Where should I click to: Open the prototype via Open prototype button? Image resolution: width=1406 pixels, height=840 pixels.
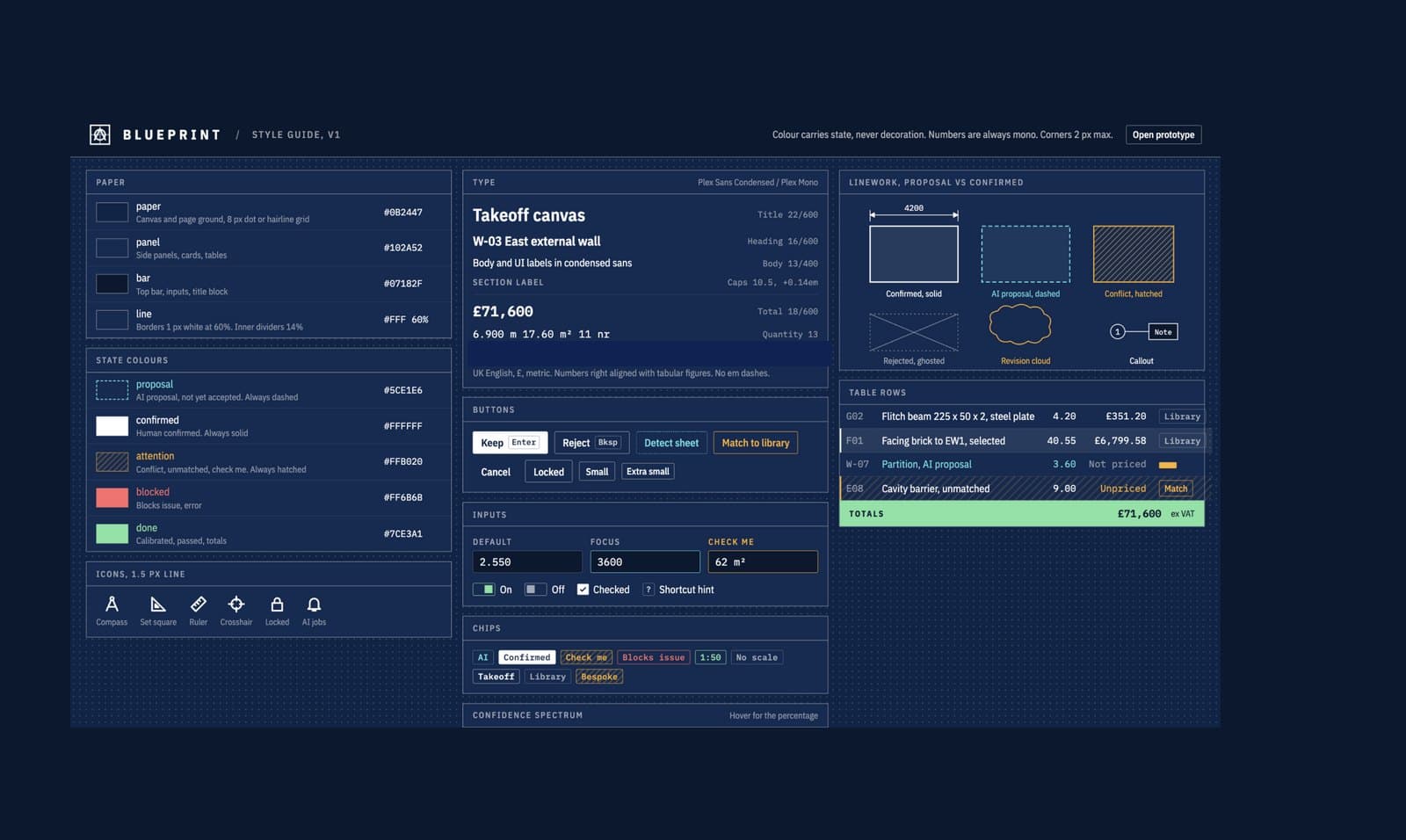1163,134
